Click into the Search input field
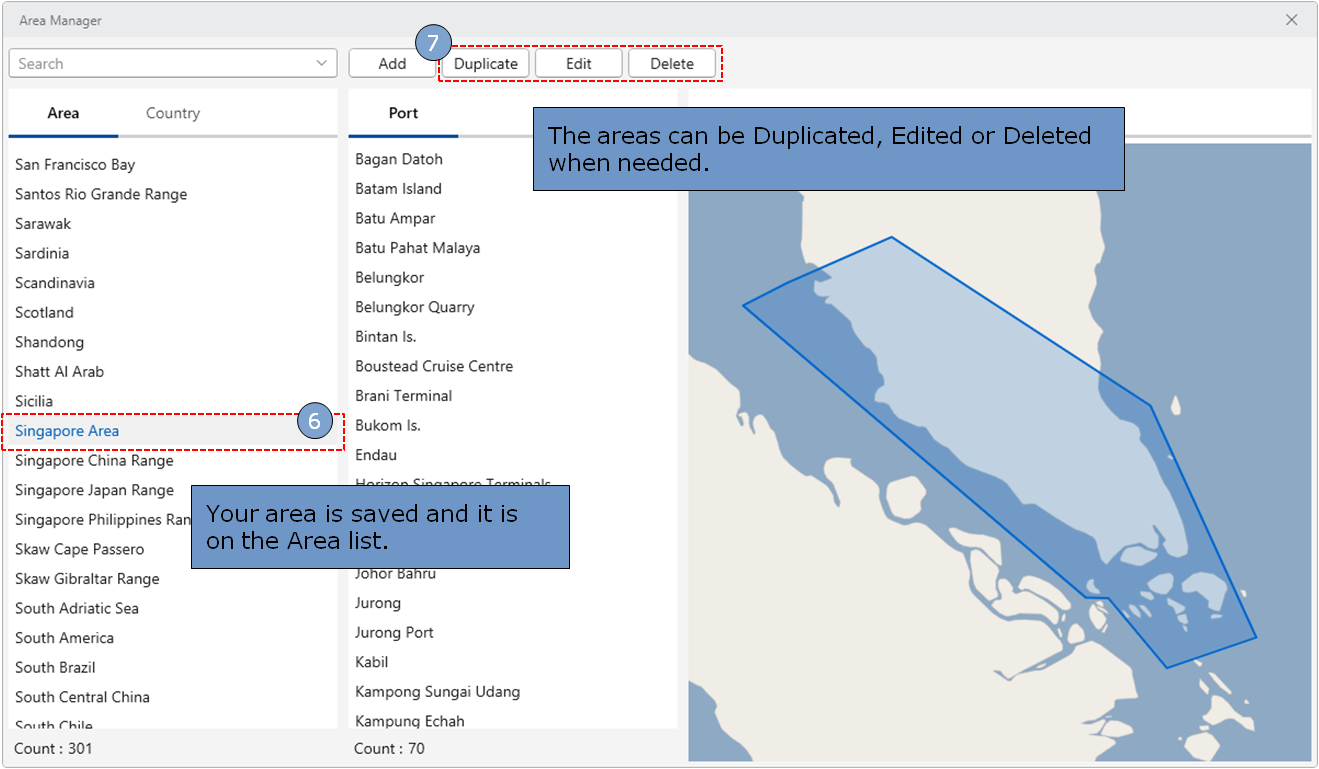This screenshot has width=1319, height=769. tap(160, 63)
